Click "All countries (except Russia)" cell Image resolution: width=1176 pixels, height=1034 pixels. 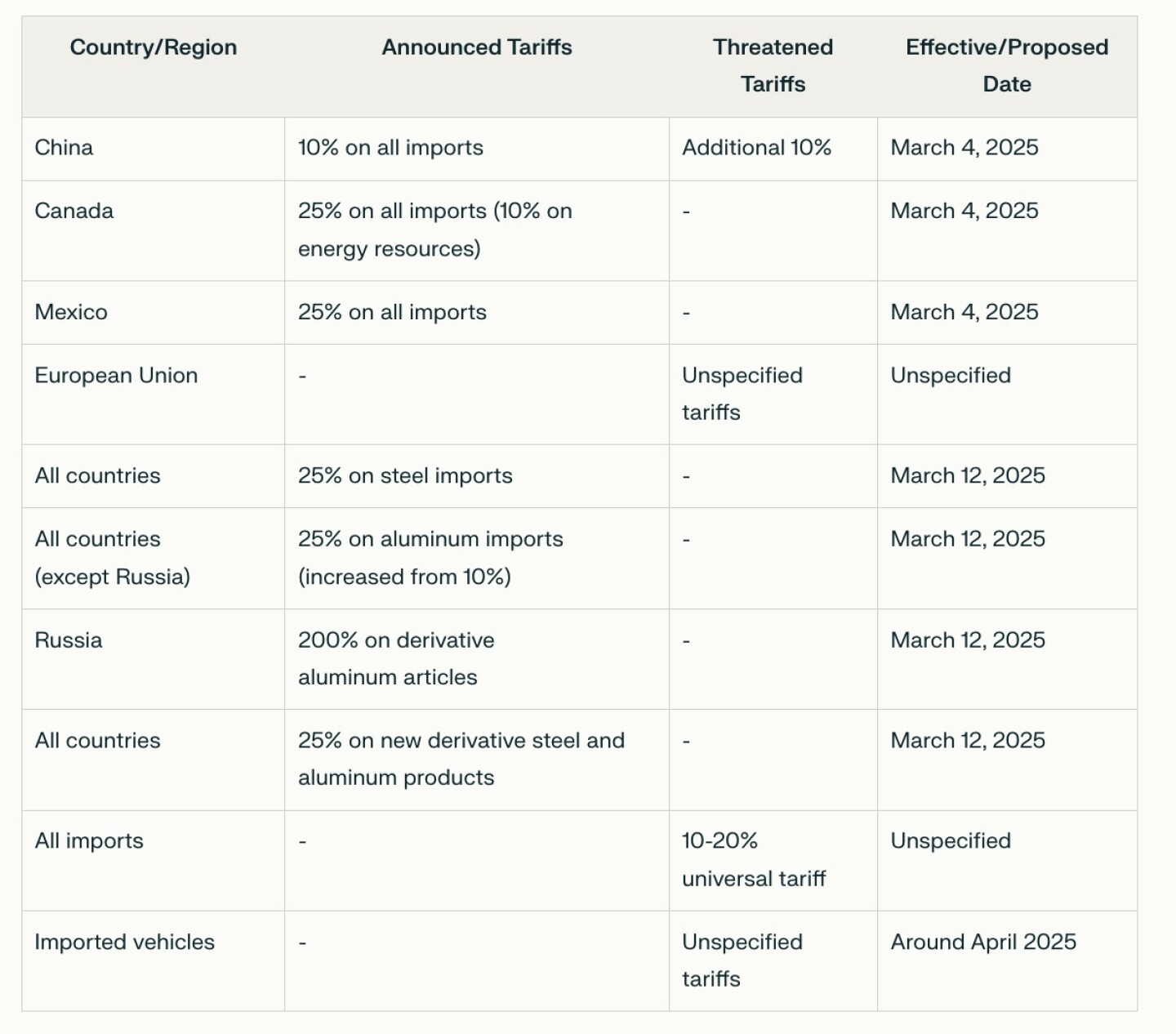tap(112, 558)
